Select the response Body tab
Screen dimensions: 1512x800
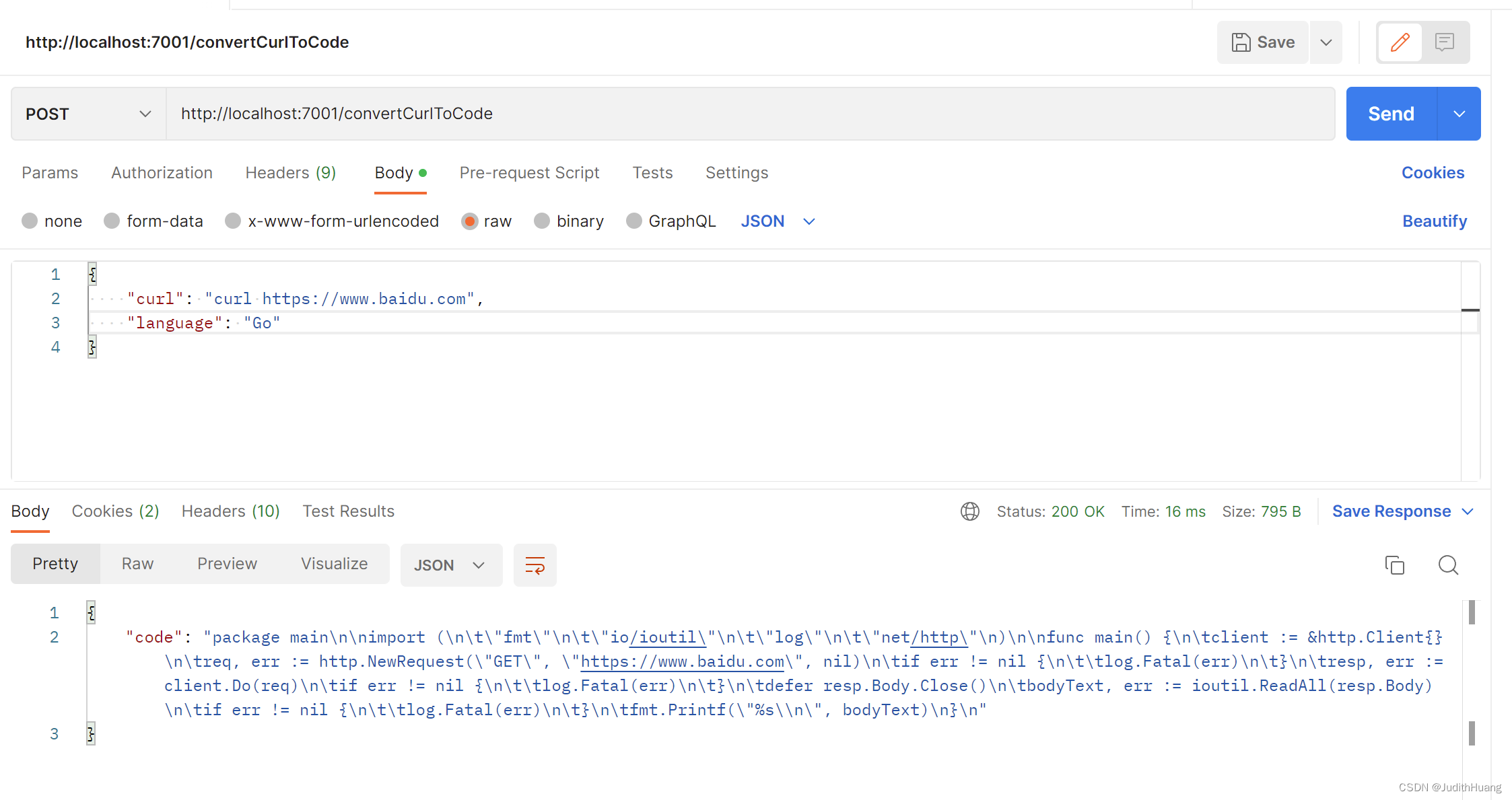(x=30, y=511)
